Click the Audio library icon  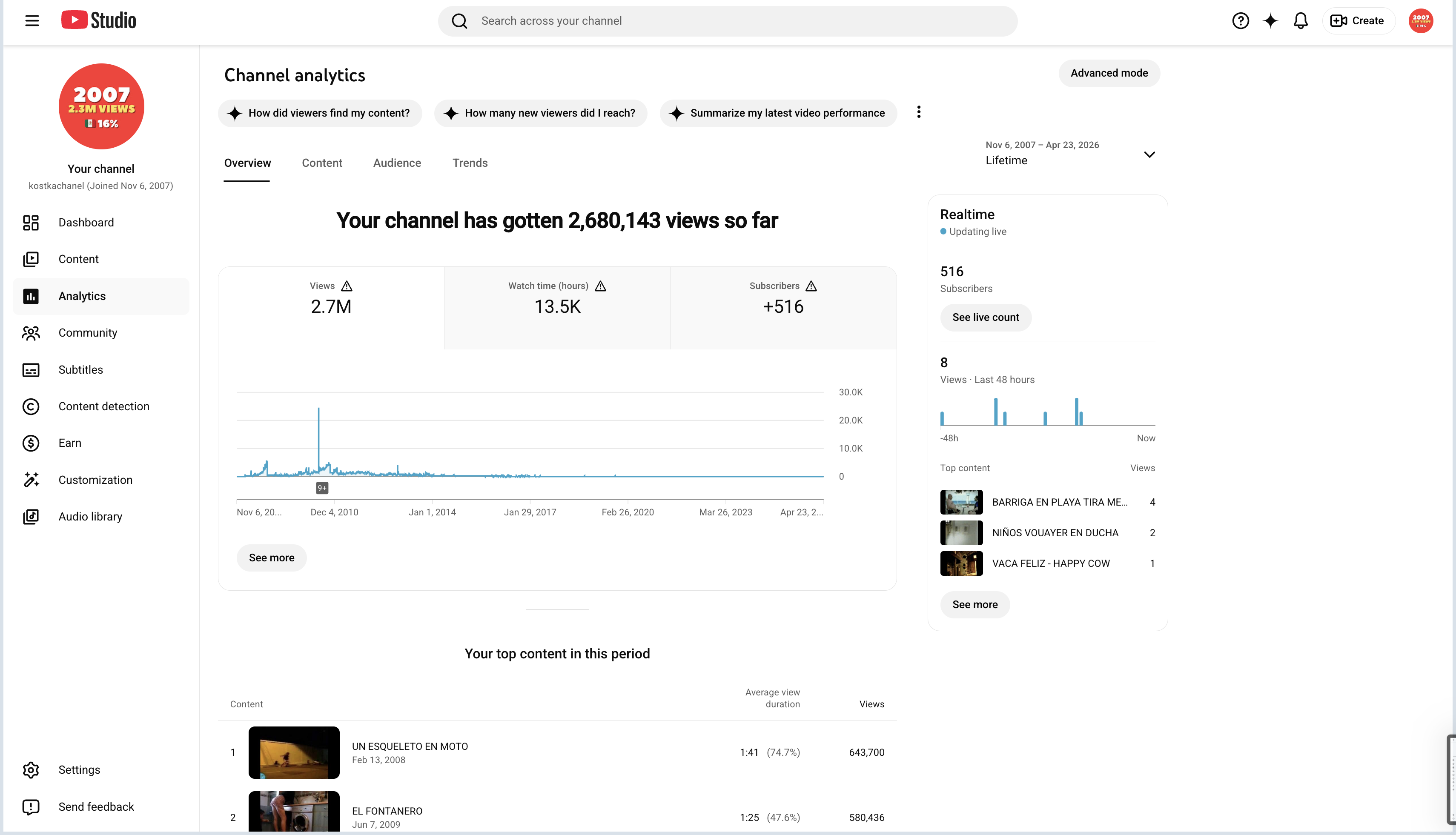(31, 517)
